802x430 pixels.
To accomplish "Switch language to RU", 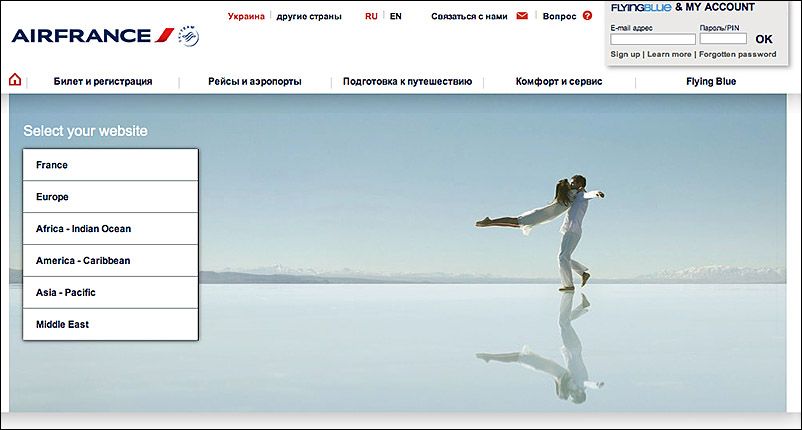I will pyautogui.click(x=371, y=16).
